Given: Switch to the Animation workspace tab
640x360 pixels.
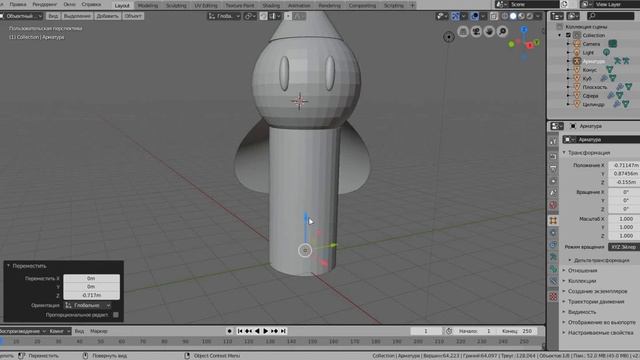Looking at the screenshot, I should click(x=299, y=5).
